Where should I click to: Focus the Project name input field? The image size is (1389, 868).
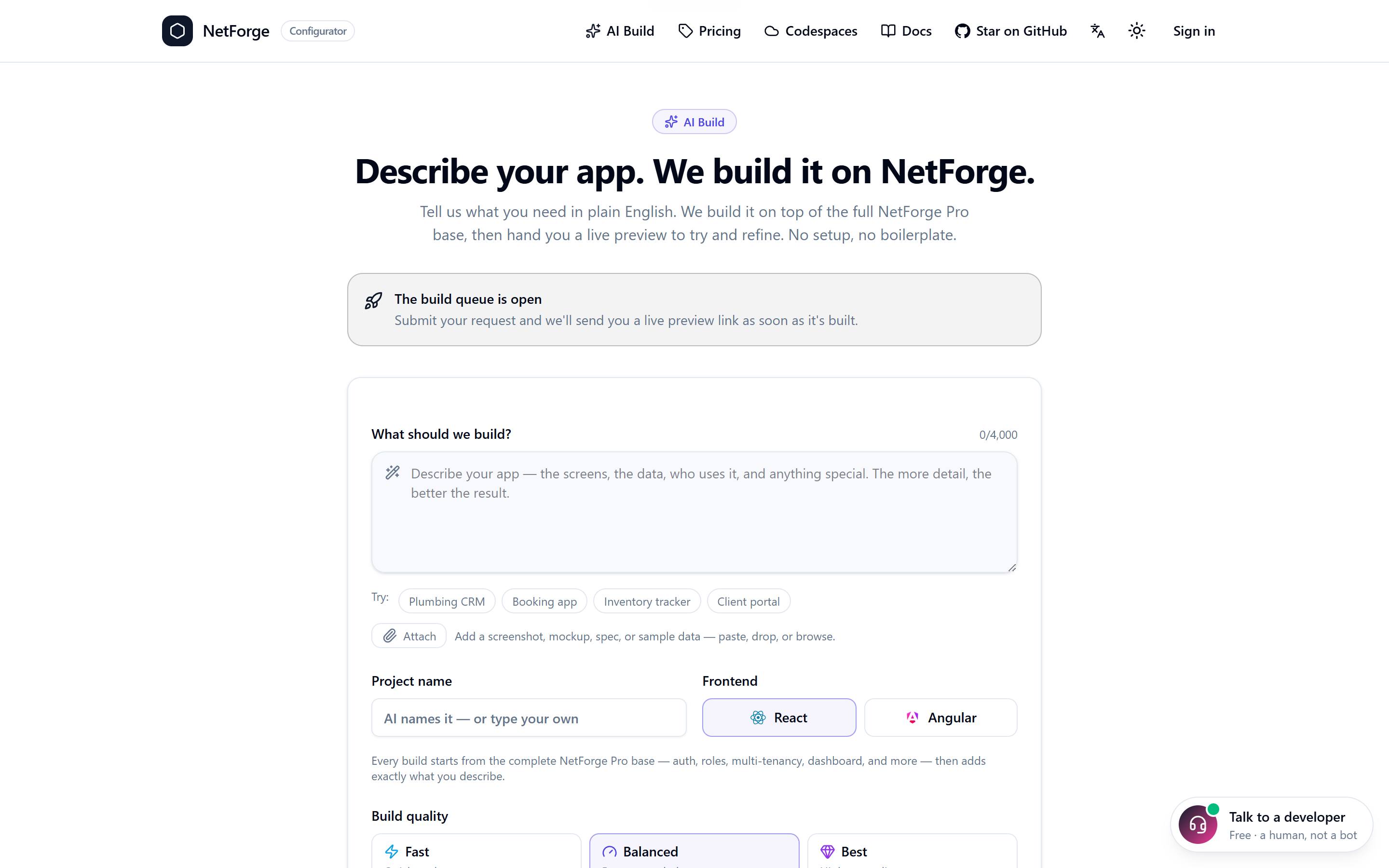[529, 718]
